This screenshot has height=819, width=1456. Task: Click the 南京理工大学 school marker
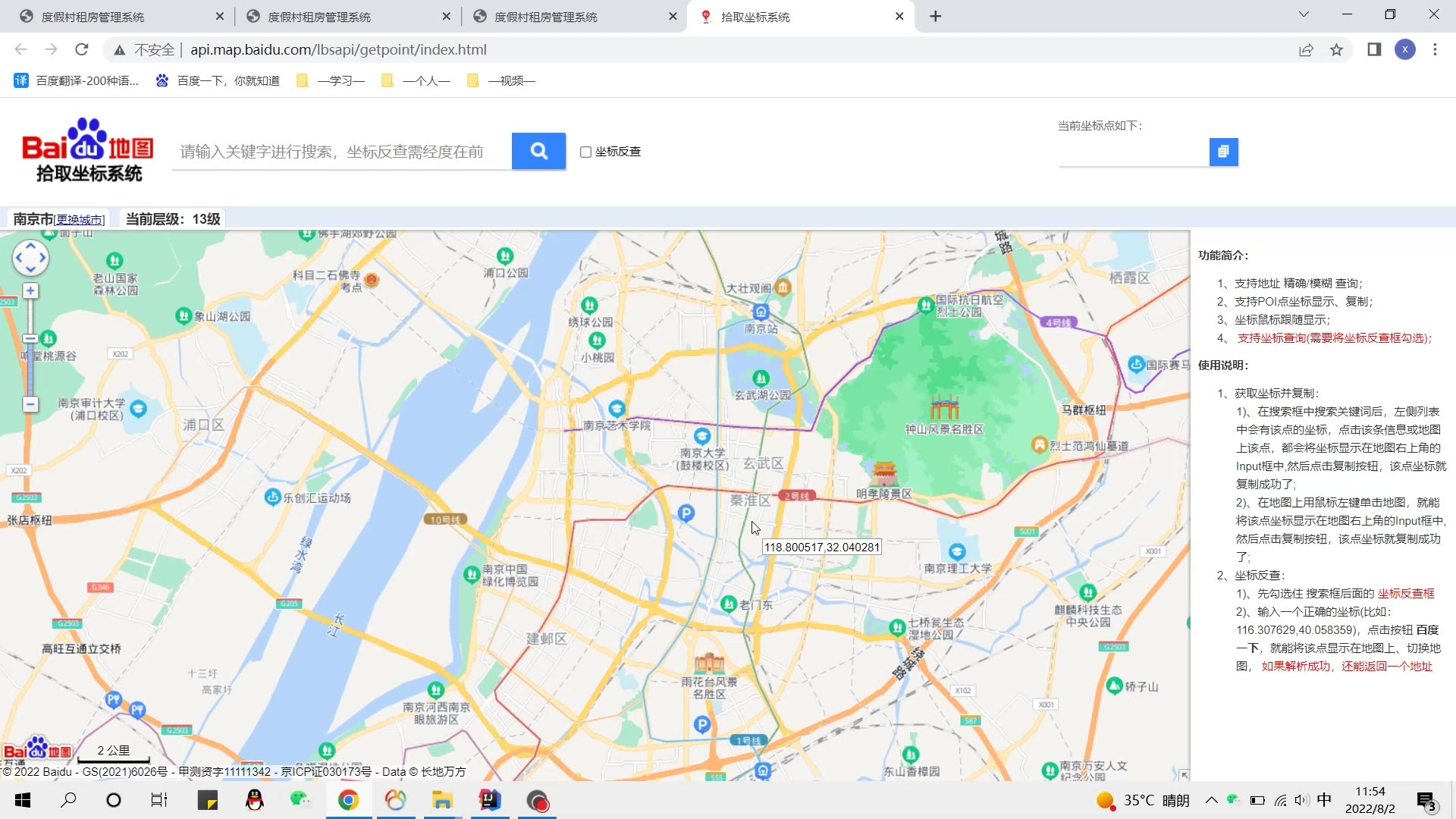tap(957, 551)
